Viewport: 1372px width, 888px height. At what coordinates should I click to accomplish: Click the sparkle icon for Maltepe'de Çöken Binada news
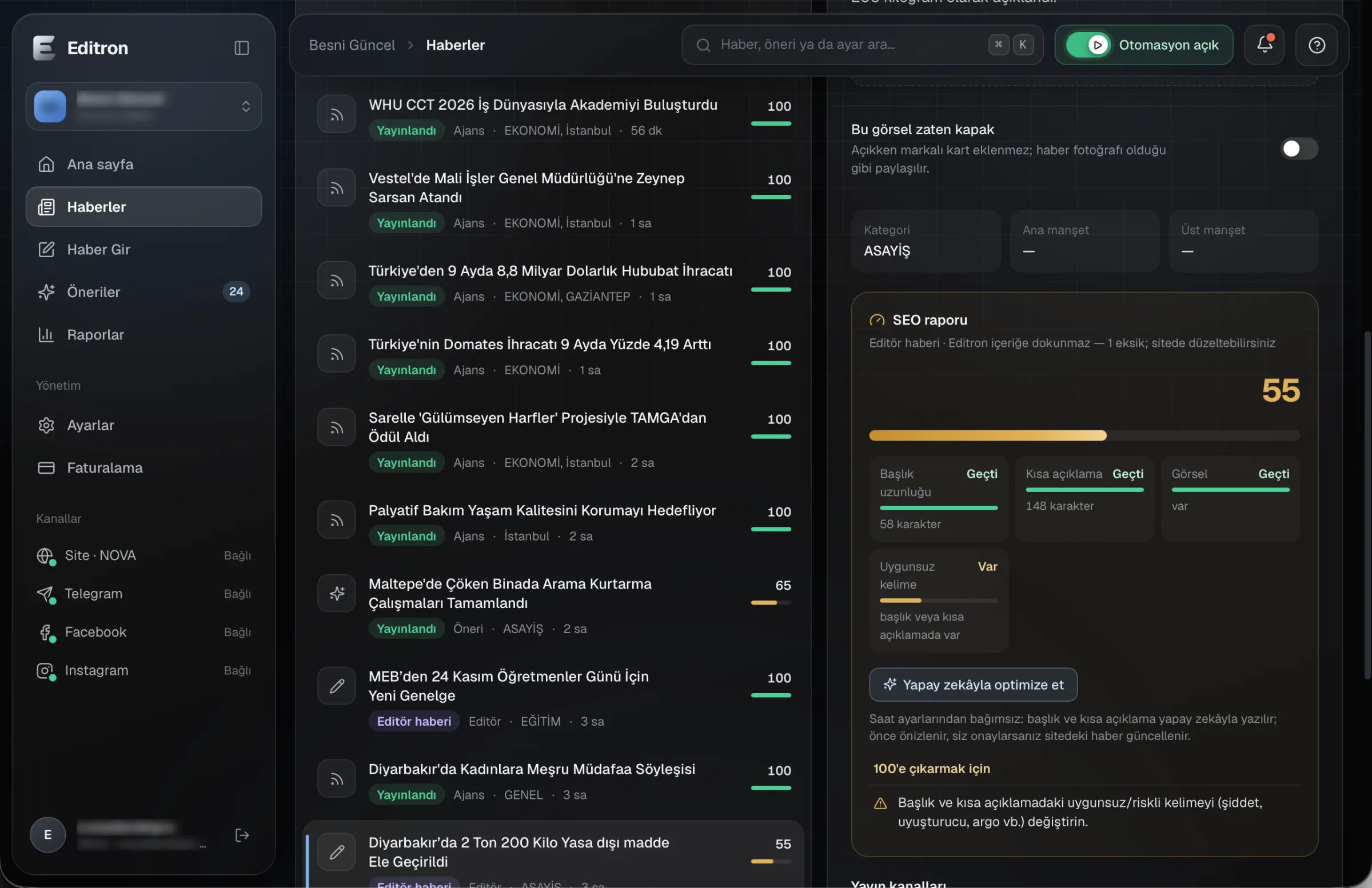click(x=337, y=593)
